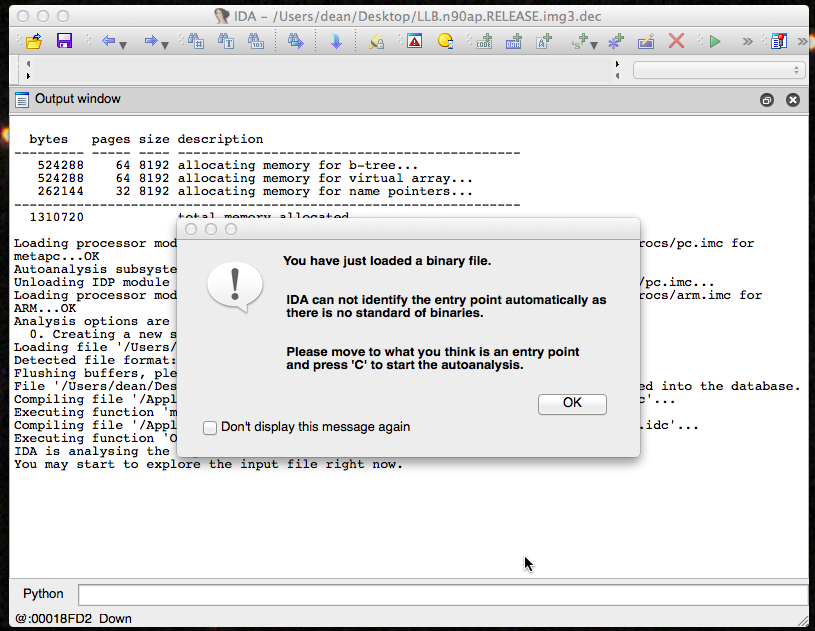Image resolution: width=815 pixels, height=631 pixels.
Task: Click the blue asterisk plus icon
Action: click(x=615, y=41)
